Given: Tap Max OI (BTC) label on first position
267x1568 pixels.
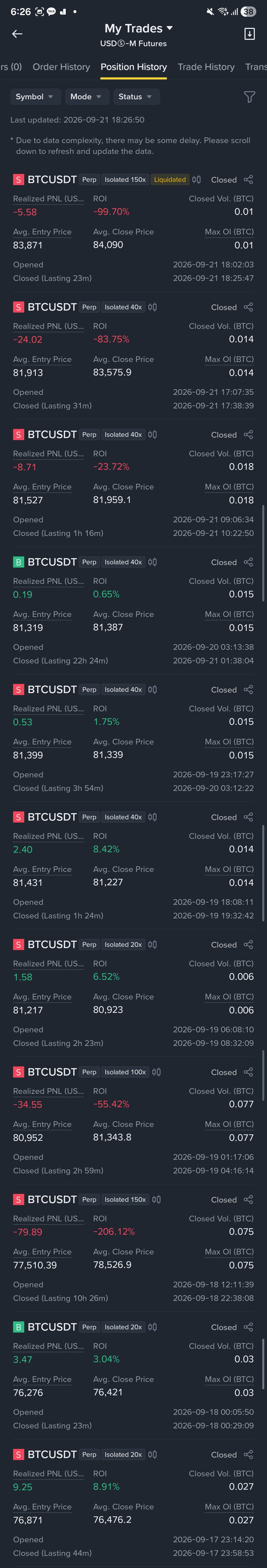Looking at the screenshot, I should pos(229,232).
